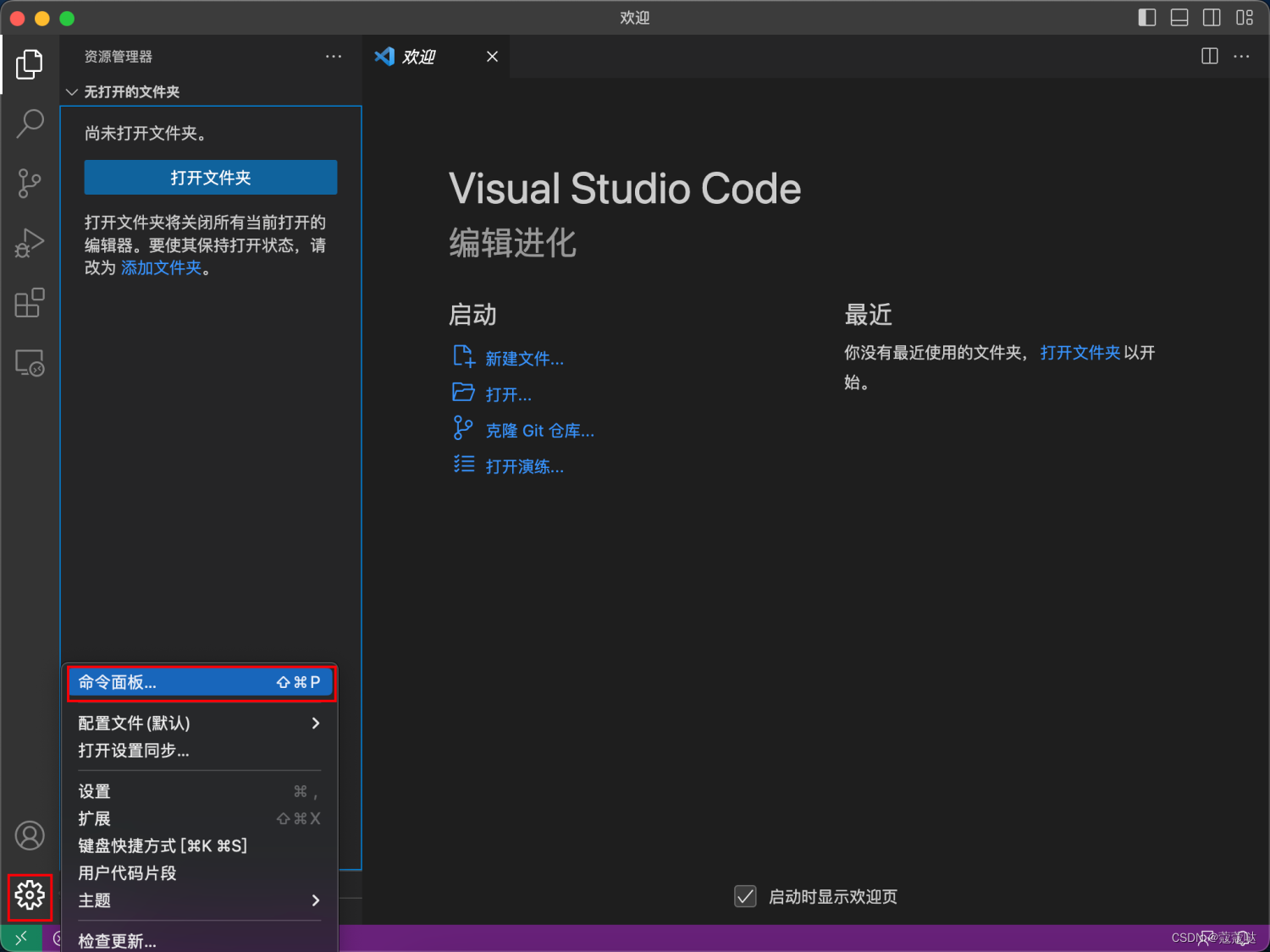This screenshot has width=1270, height=952.
Task: Open Explorer views and more actions ellipsis
Action: click(x=334, y=56)
